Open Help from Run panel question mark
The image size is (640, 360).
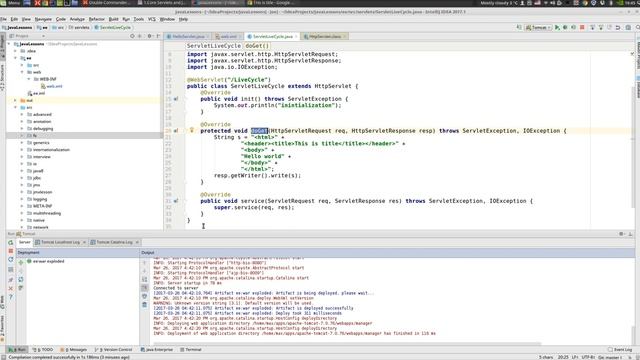click(x=11, y=297)
